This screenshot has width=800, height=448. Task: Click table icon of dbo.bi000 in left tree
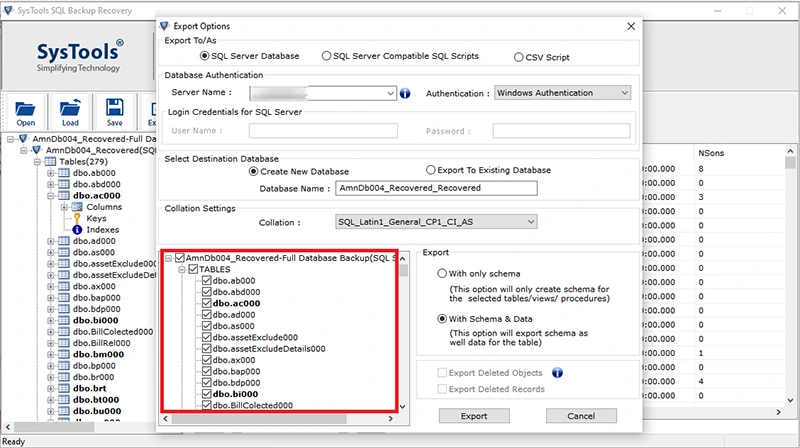[x=64, y=320]
